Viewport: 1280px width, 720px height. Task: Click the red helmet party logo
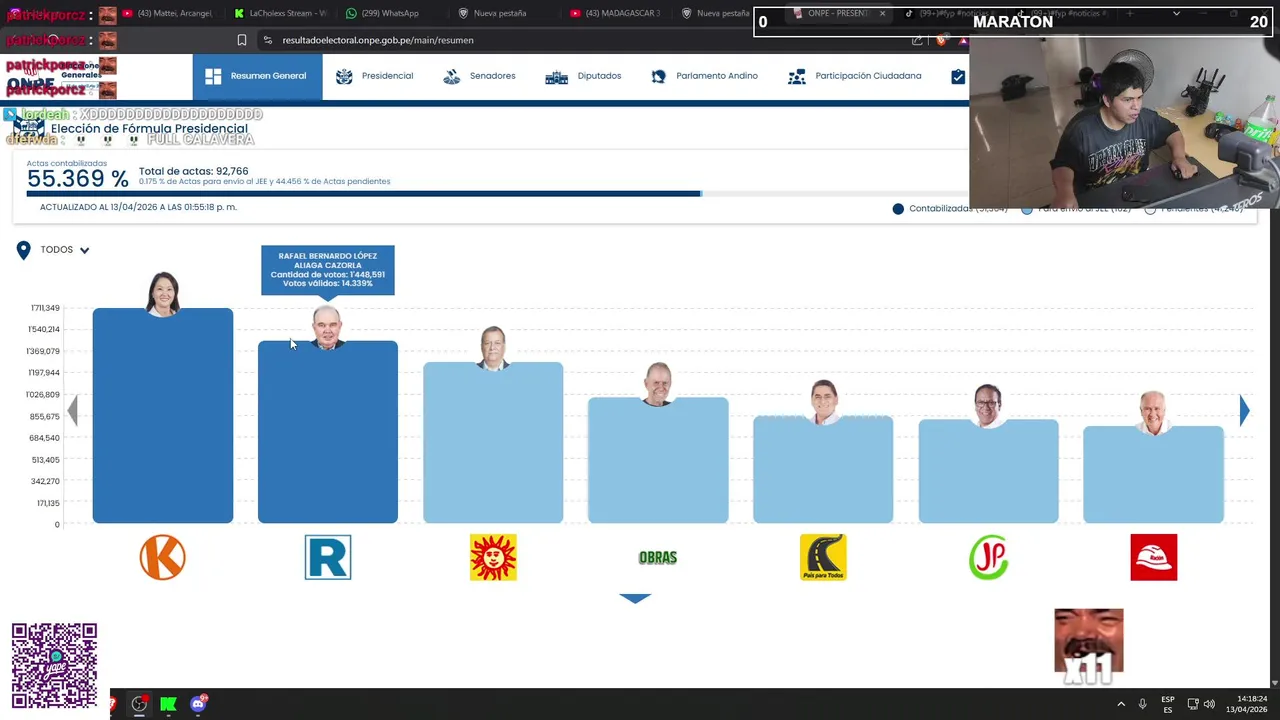[1153, 557]
